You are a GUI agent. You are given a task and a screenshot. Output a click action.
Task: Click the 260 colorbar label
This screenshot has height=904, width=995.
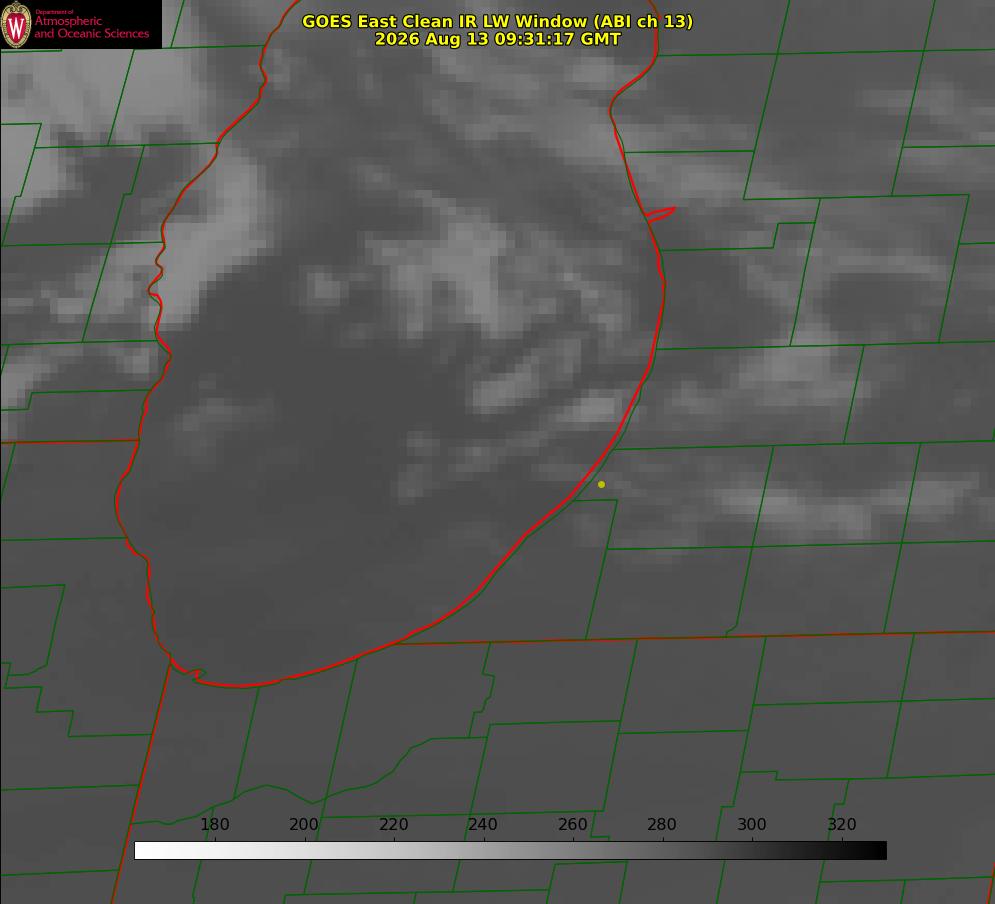pyautogui.click(x=573, y=824)
